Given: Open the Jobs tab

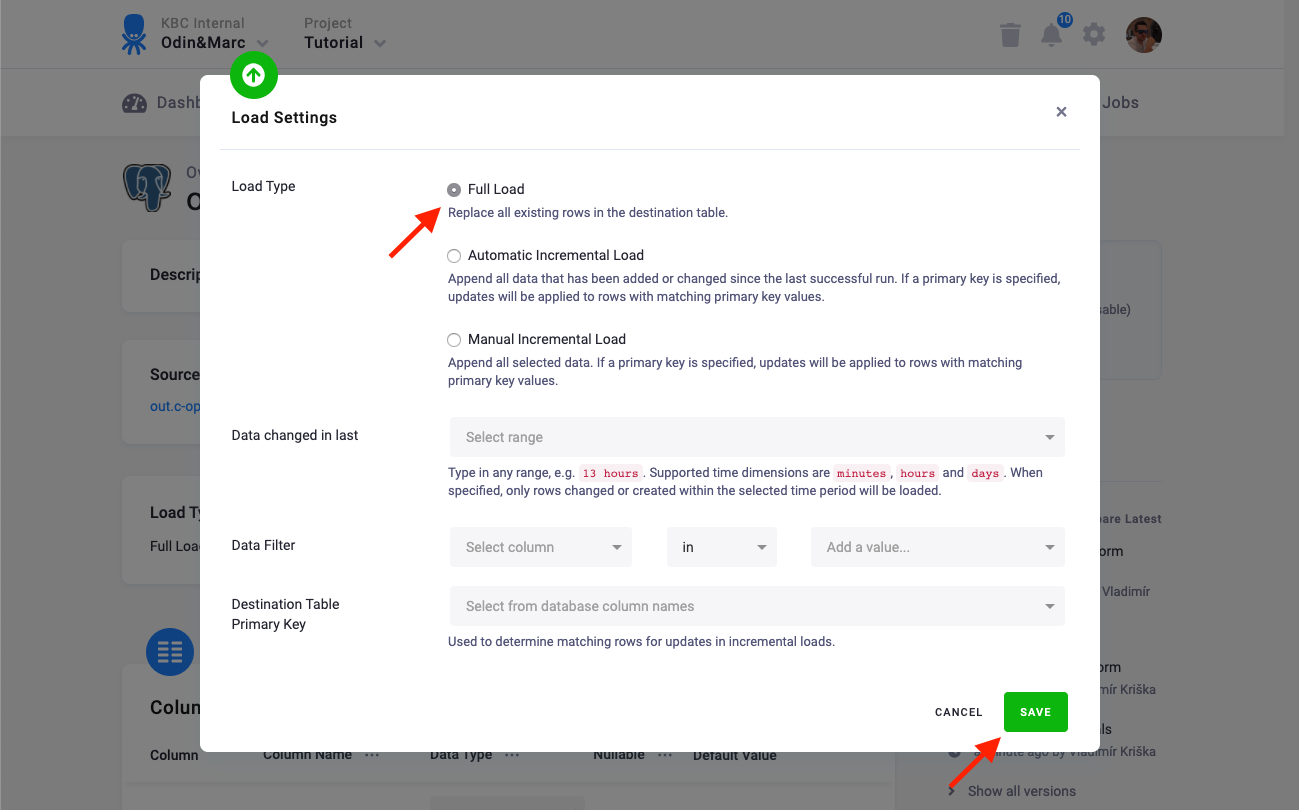Looking at the screenshot, I should [x=1120, y=102].
